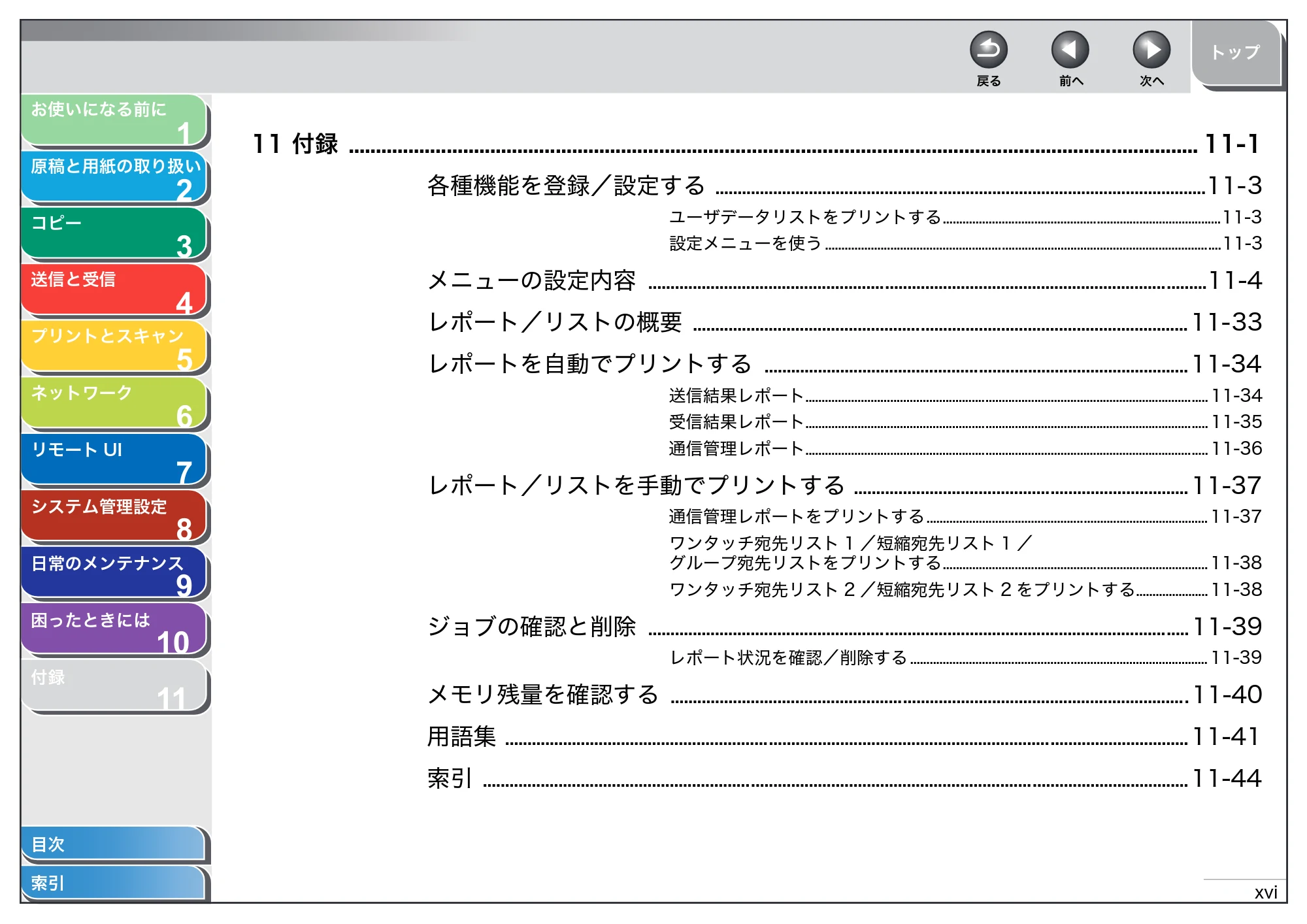Open the 索引 11-44 contents entry
1307x924 pixels.
[x=844, y=778]
